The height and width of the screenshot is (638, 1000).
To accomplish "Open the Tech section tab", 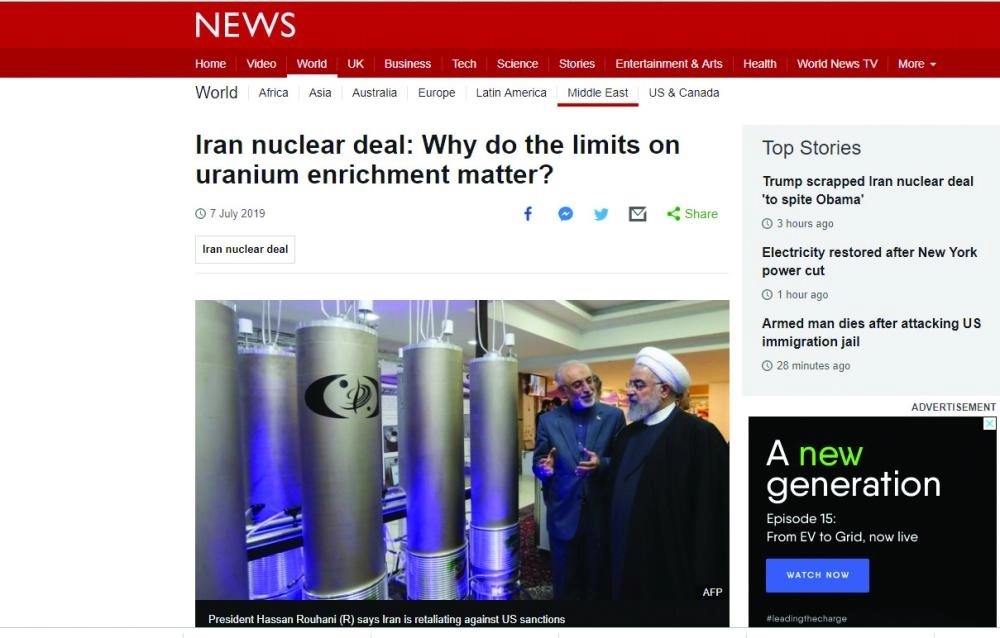I will pos(464,64).
